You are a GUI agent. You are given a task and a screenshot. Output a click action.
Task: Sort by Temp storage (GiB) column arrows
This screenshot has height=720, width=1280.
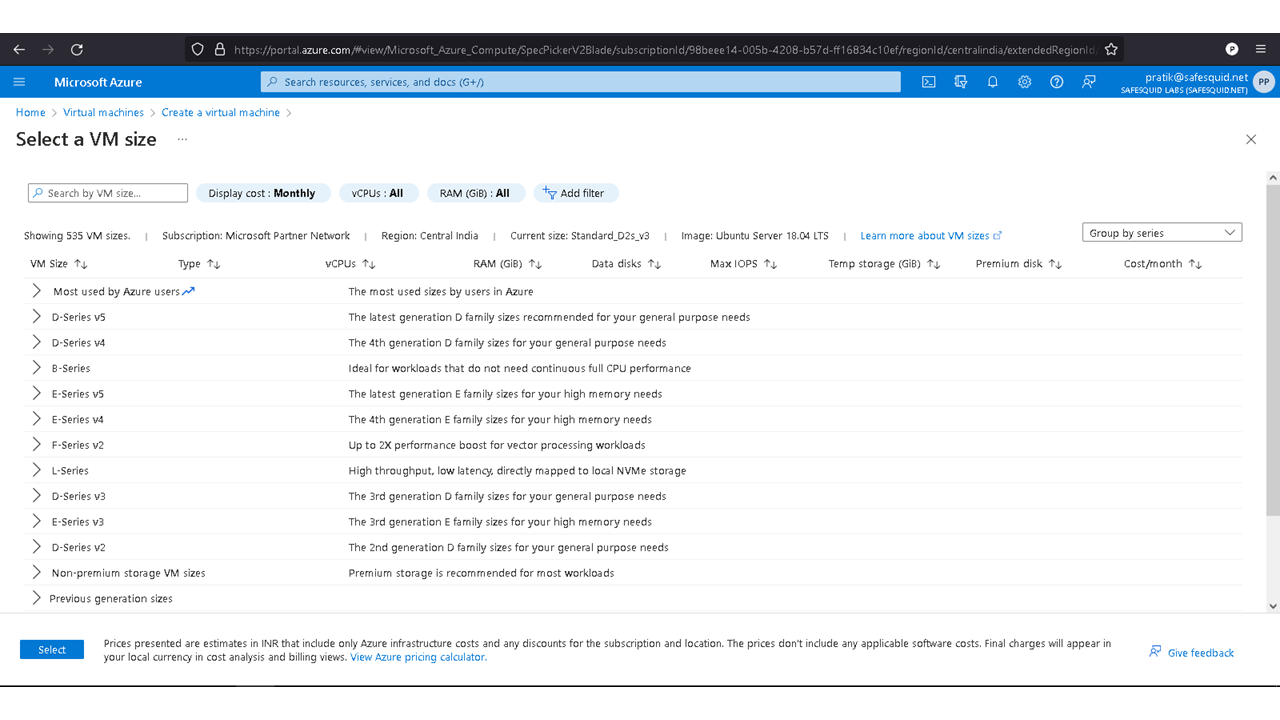point(934,264)
